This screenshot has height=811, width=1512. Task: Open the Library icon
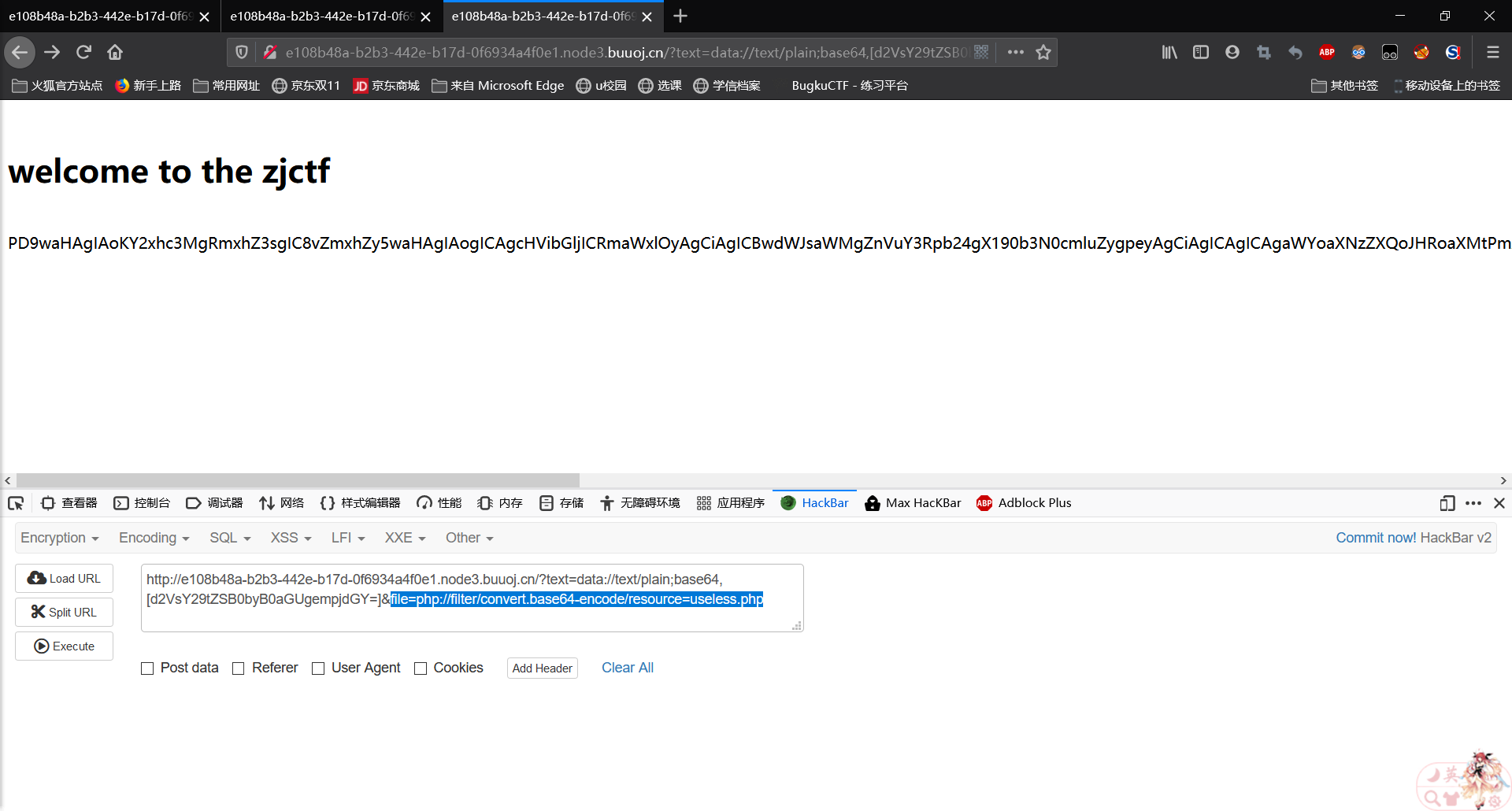tap(1169, 52)
